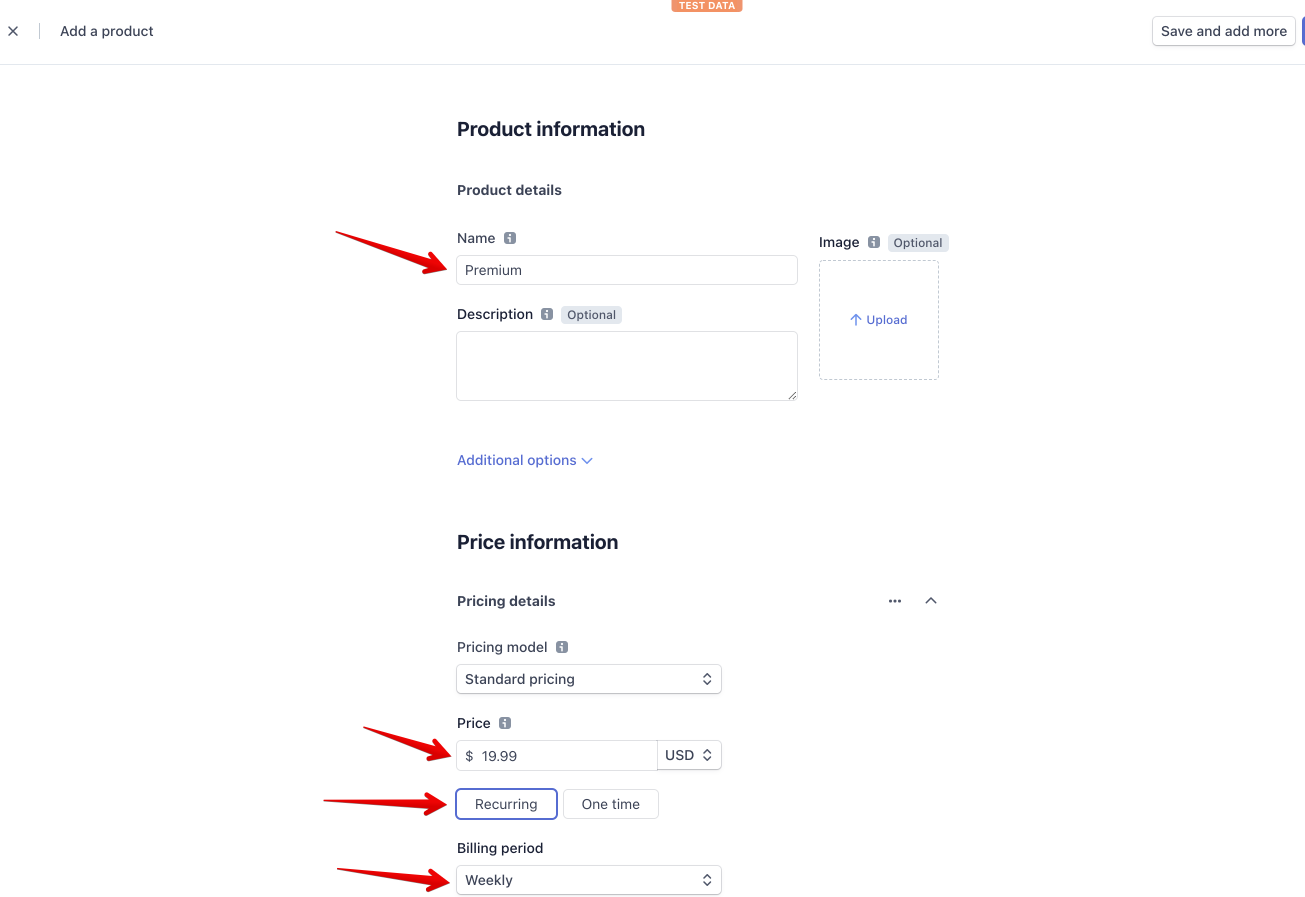Click into the Name field containing Premium
Image resolution: width=1305 pixels, height=897 pixels.
pos(627,270)
